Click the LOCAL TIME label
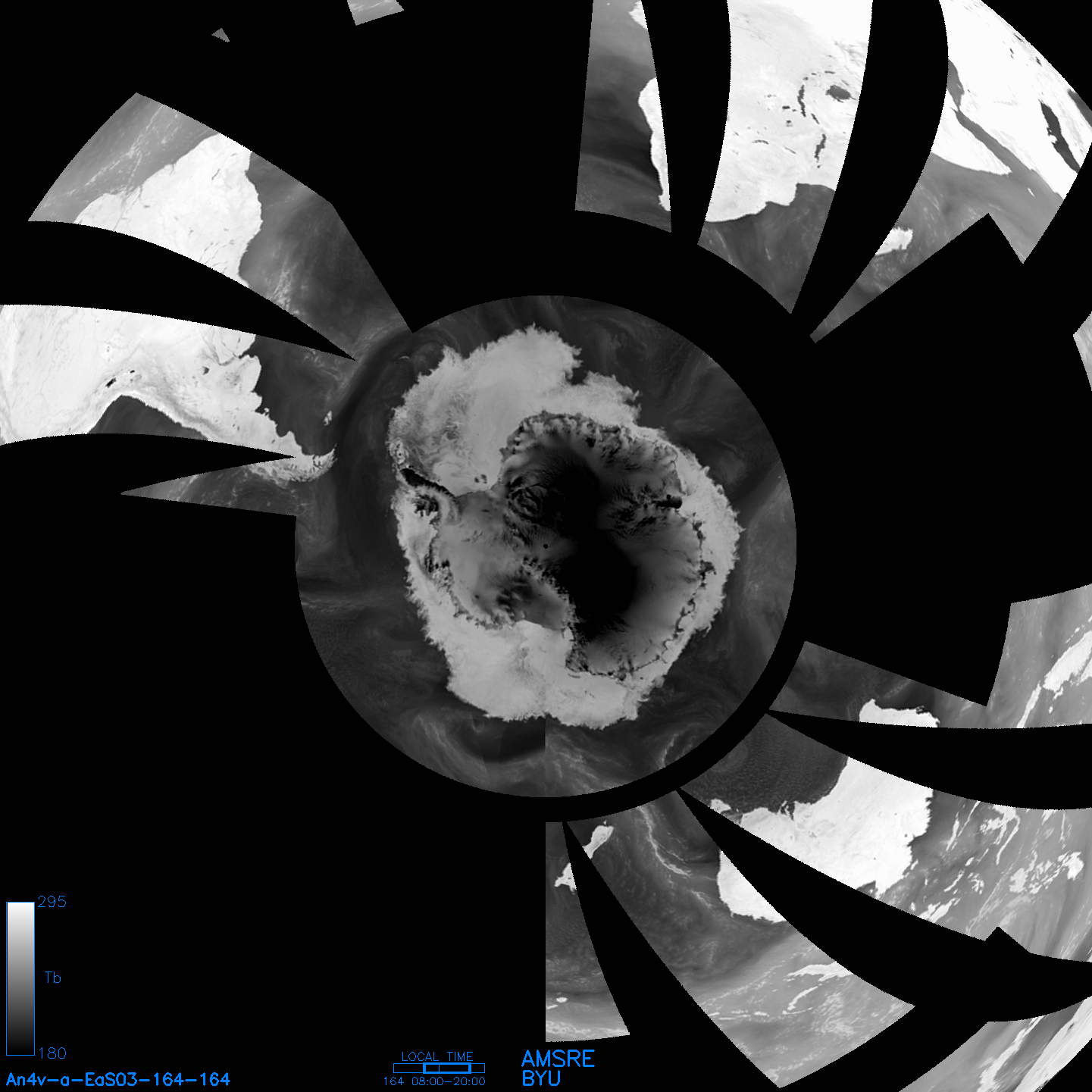Viewport: 1092px width, 1092px height. pos(437,1056)
